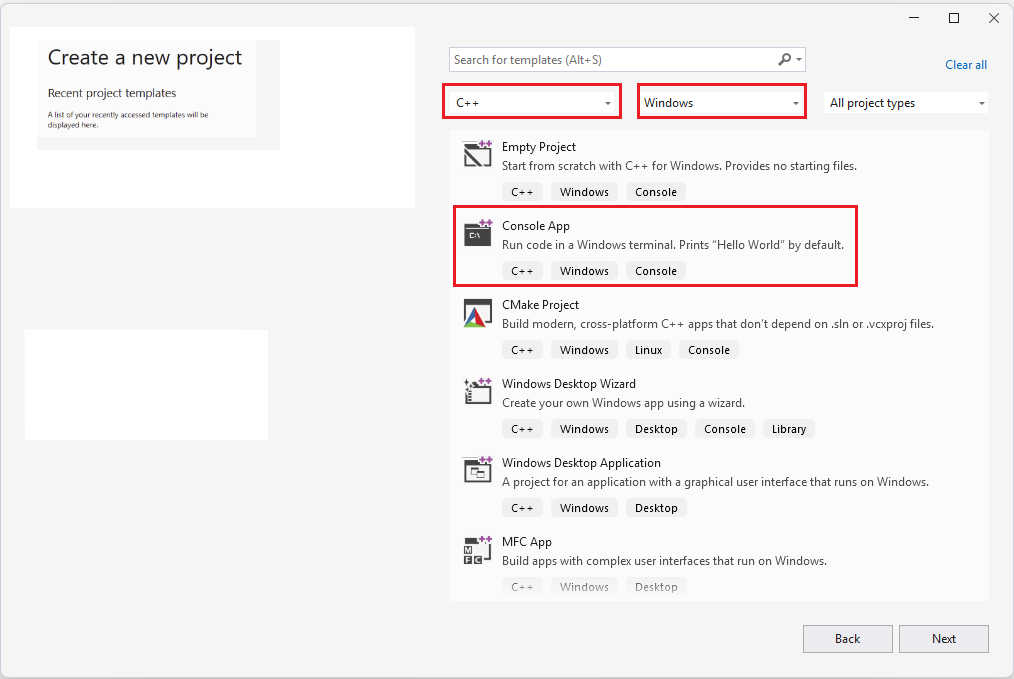1014x679 pixels.
Task: Select the MFC App template icon
Action: 477,550
